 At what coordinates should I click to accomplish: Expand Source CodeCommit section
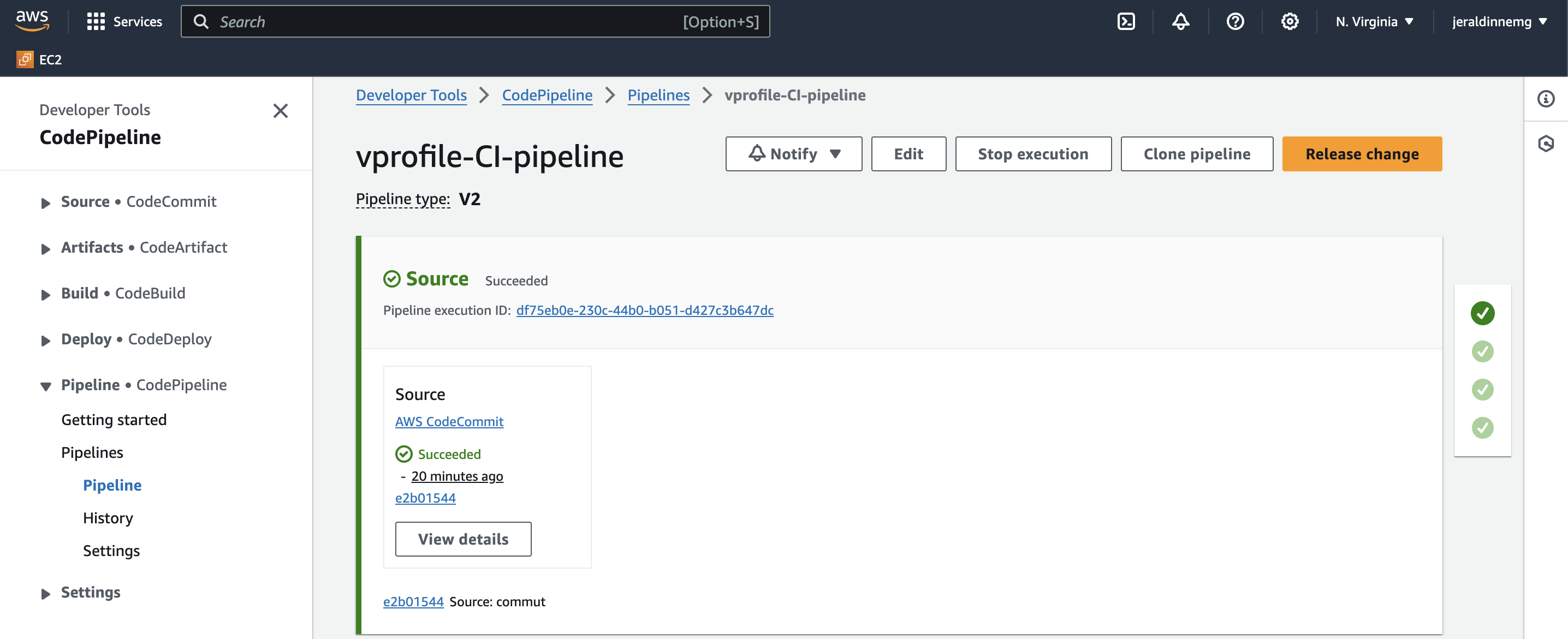[x=46, y=202]
